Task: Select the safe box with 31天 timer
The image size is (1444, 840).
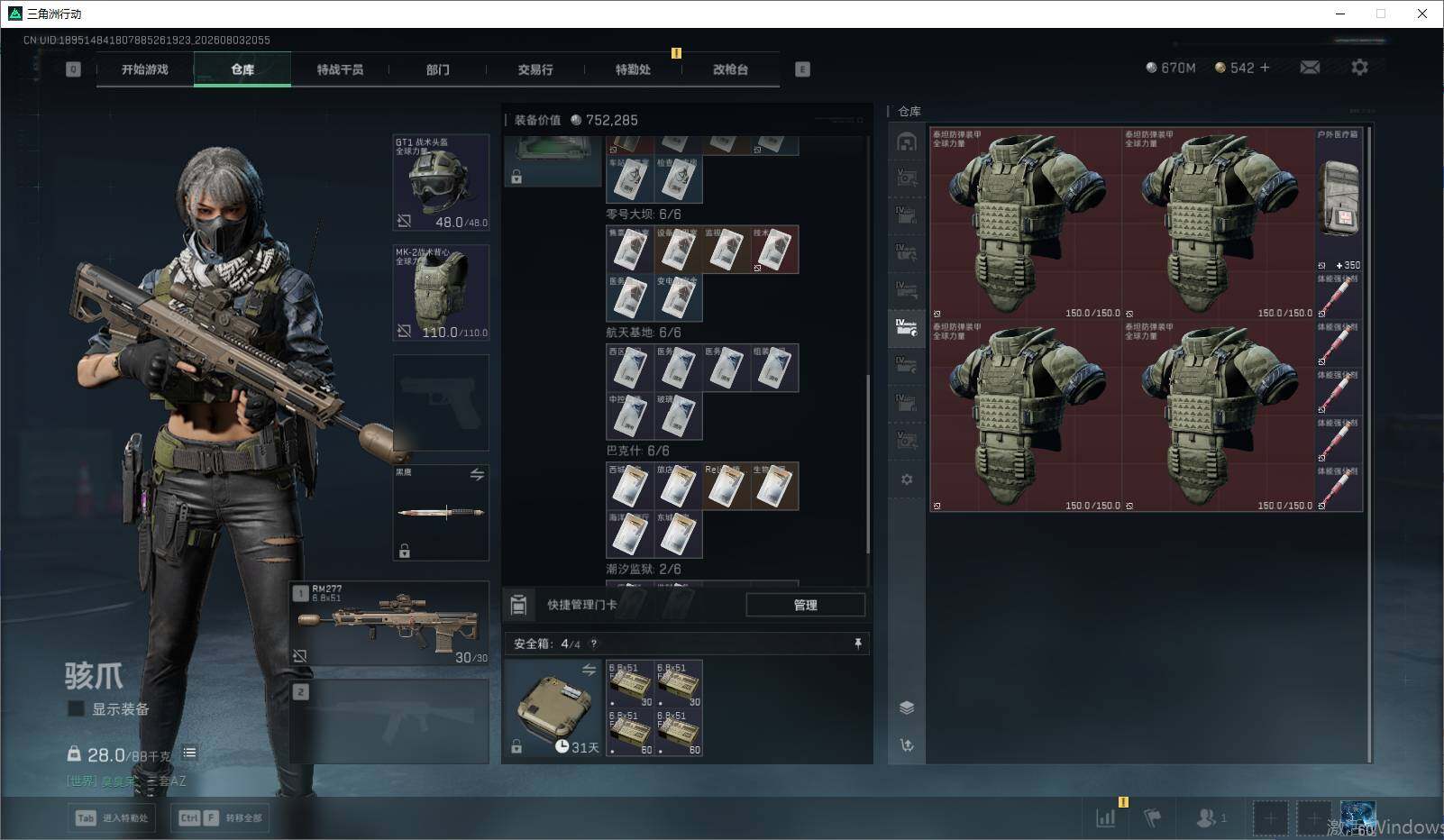Action: [553, 708]
